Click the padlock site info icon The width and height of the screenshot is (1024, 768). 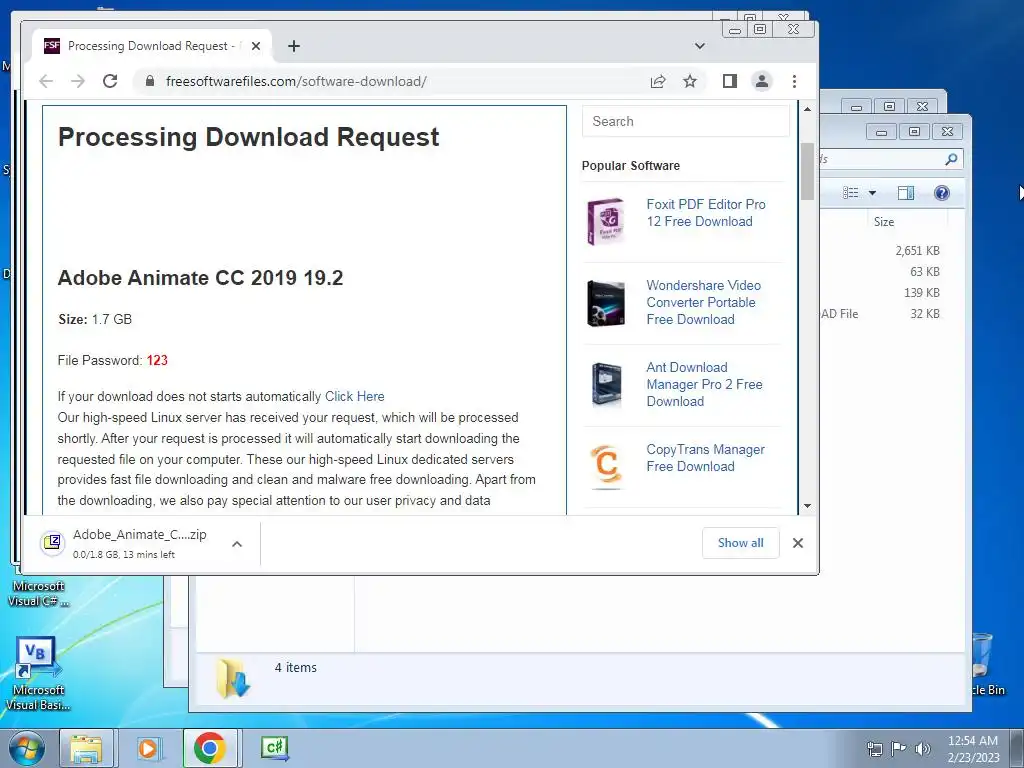pos(150,81)
